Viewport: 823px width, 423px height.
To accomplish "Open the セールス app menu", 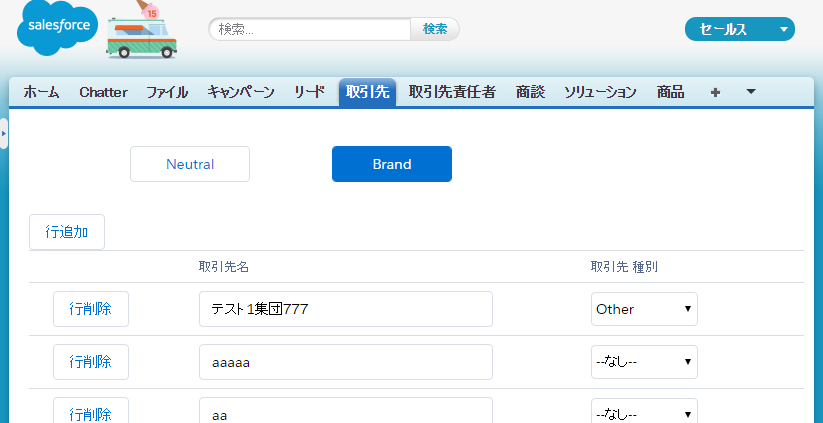I will pyautogui.click(x=740, y=29).
